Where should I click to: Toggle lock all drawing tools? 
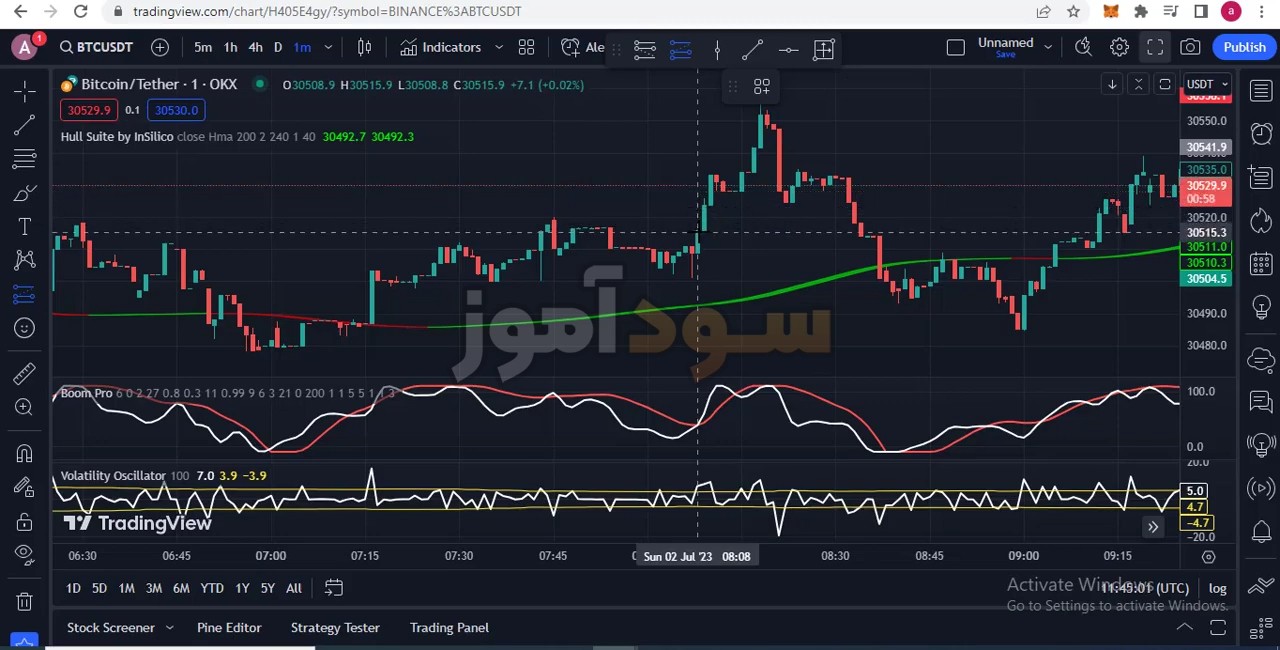click(25, 521)
